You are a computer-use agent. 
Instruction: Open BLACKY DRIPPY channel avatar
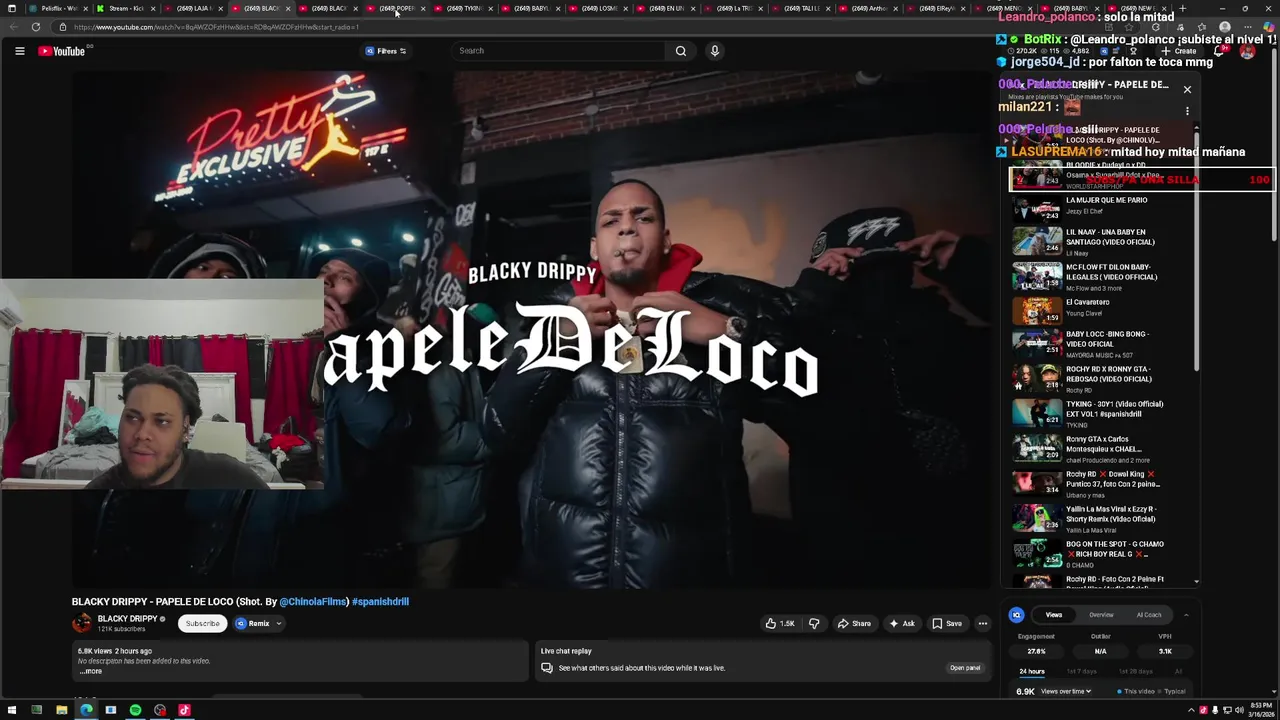point(82,623)
